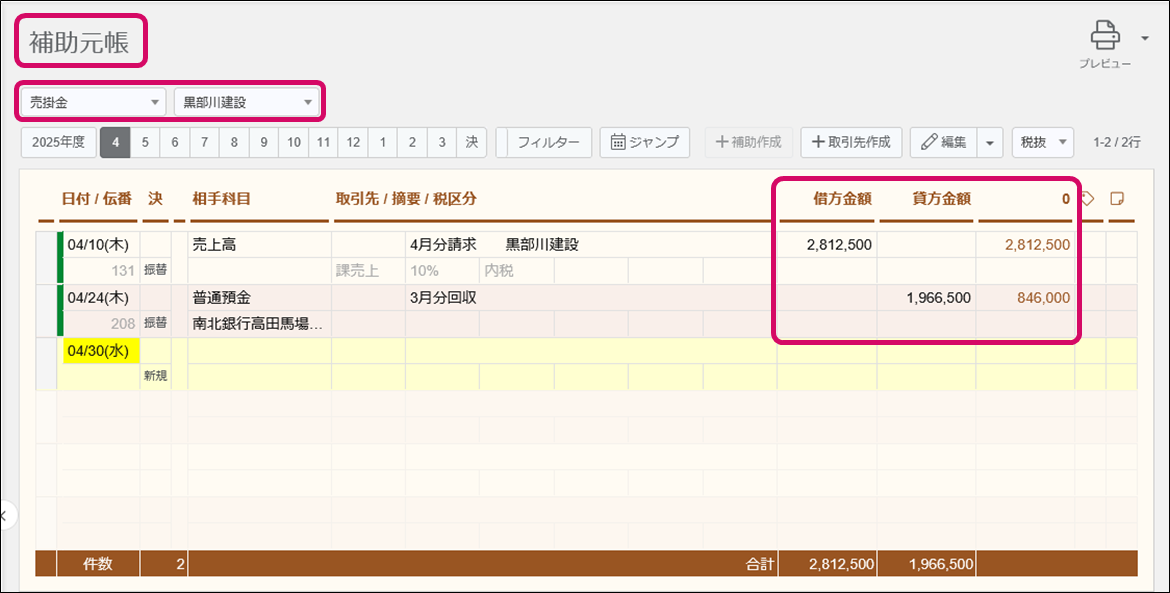1170x593 pixels.
Task: Click the 取引先作成 create partner button
Action: coord(851,142)
